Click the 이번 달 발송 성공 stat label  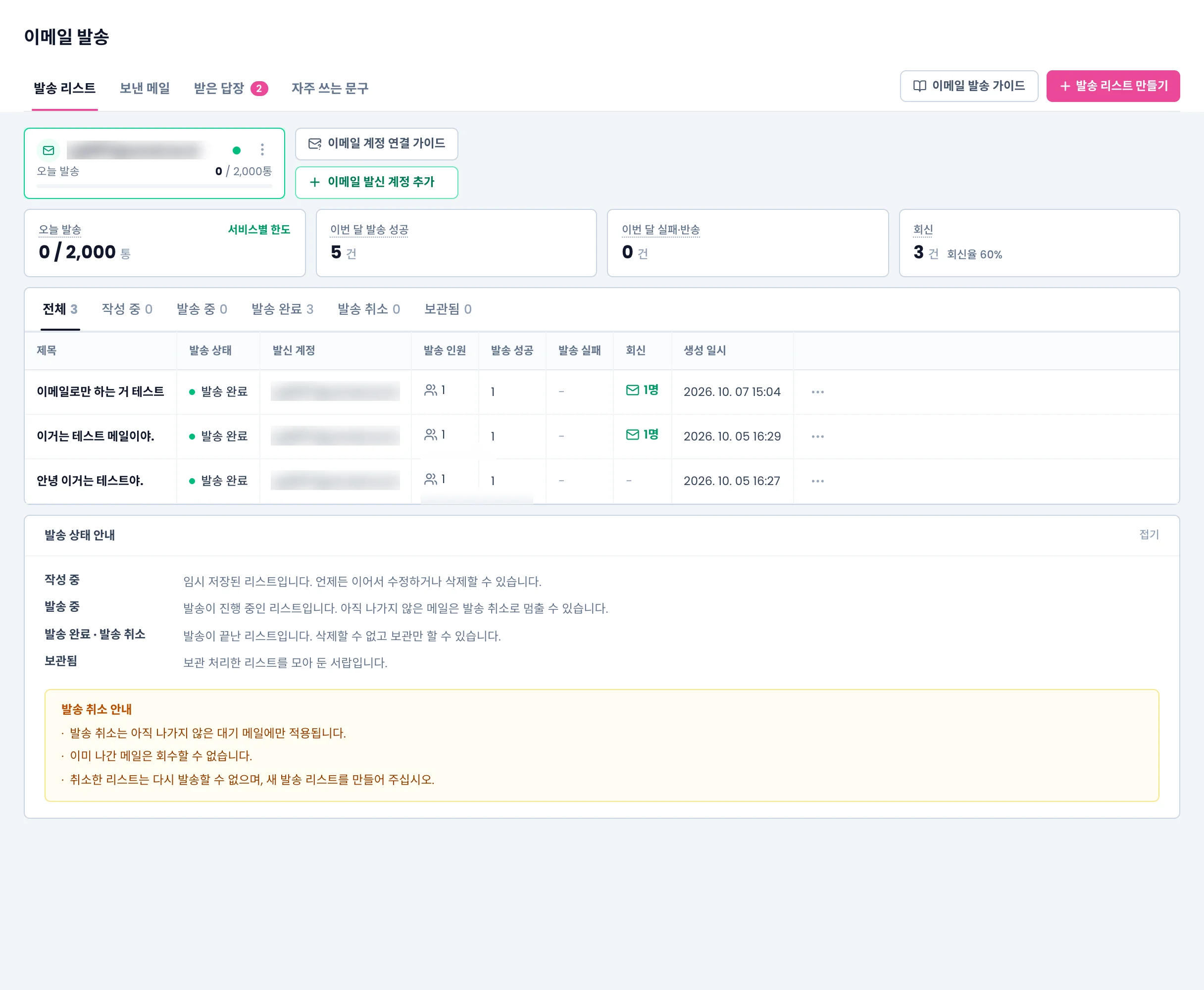[x=370, y=230]
